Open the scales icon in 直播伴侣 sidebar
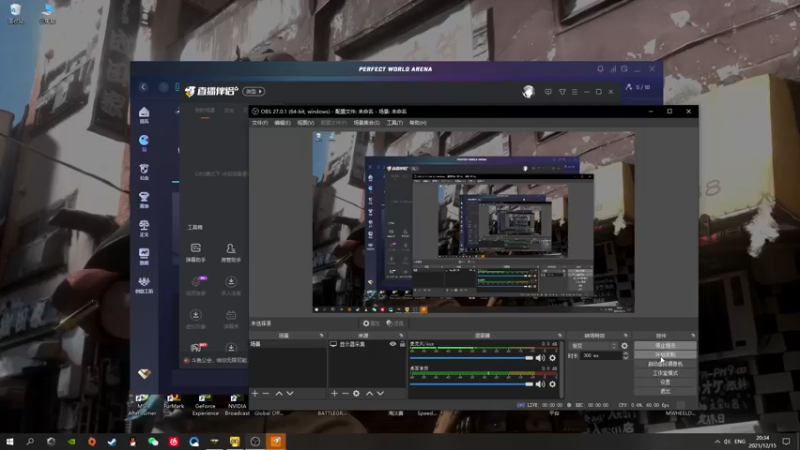The image size is (800, 450). click(x=144, y=228)
